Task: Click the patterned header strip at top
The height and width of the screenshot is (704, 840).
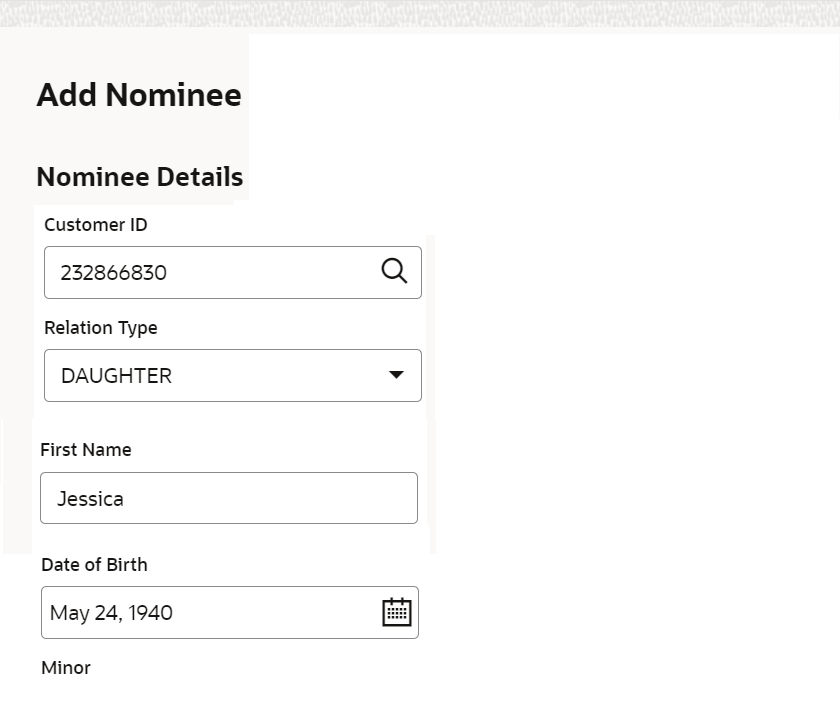Action: (x=420, y=12)
